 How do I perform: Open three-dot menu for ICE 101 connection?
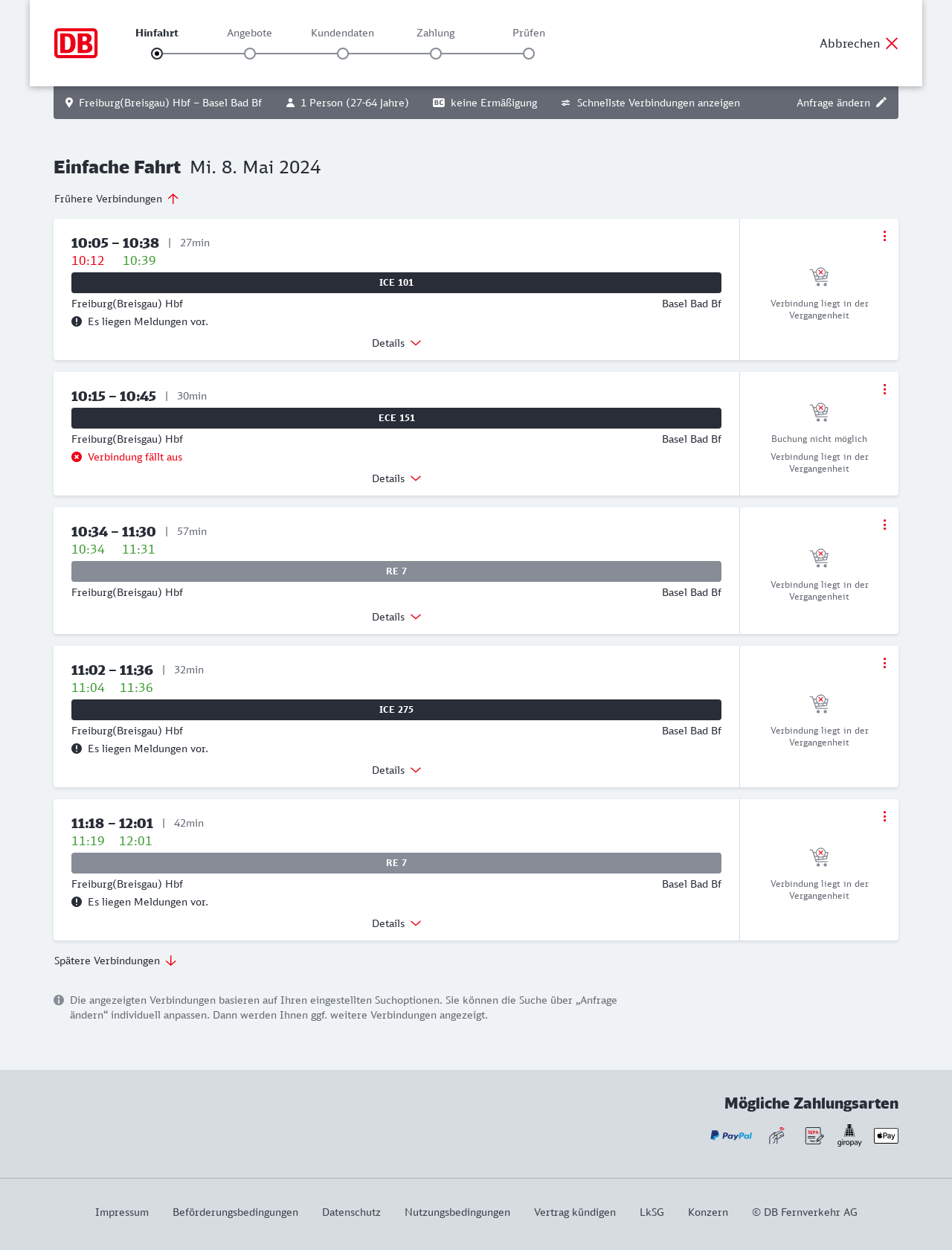pyautogui.click(x=884, y=236)
